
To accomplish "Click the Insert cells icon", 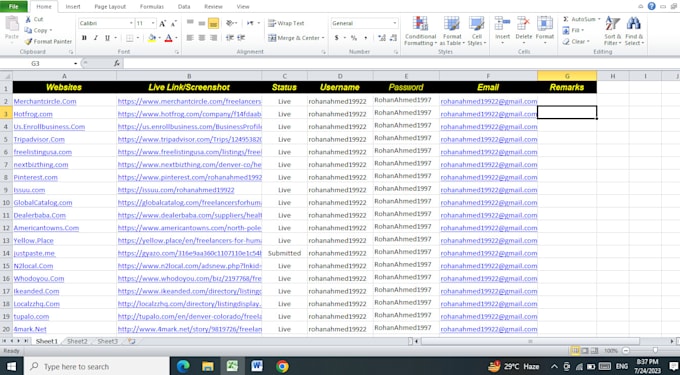I will (x=502, y=24).
